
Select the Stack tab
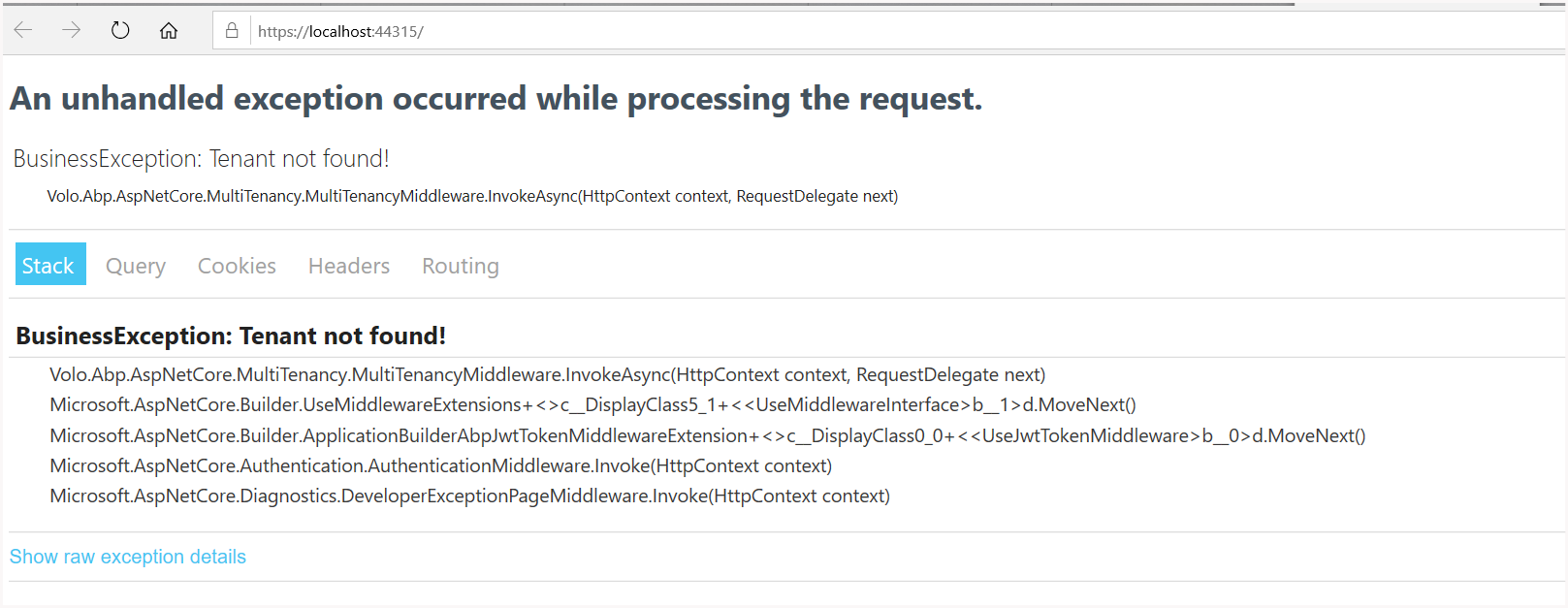48,265
